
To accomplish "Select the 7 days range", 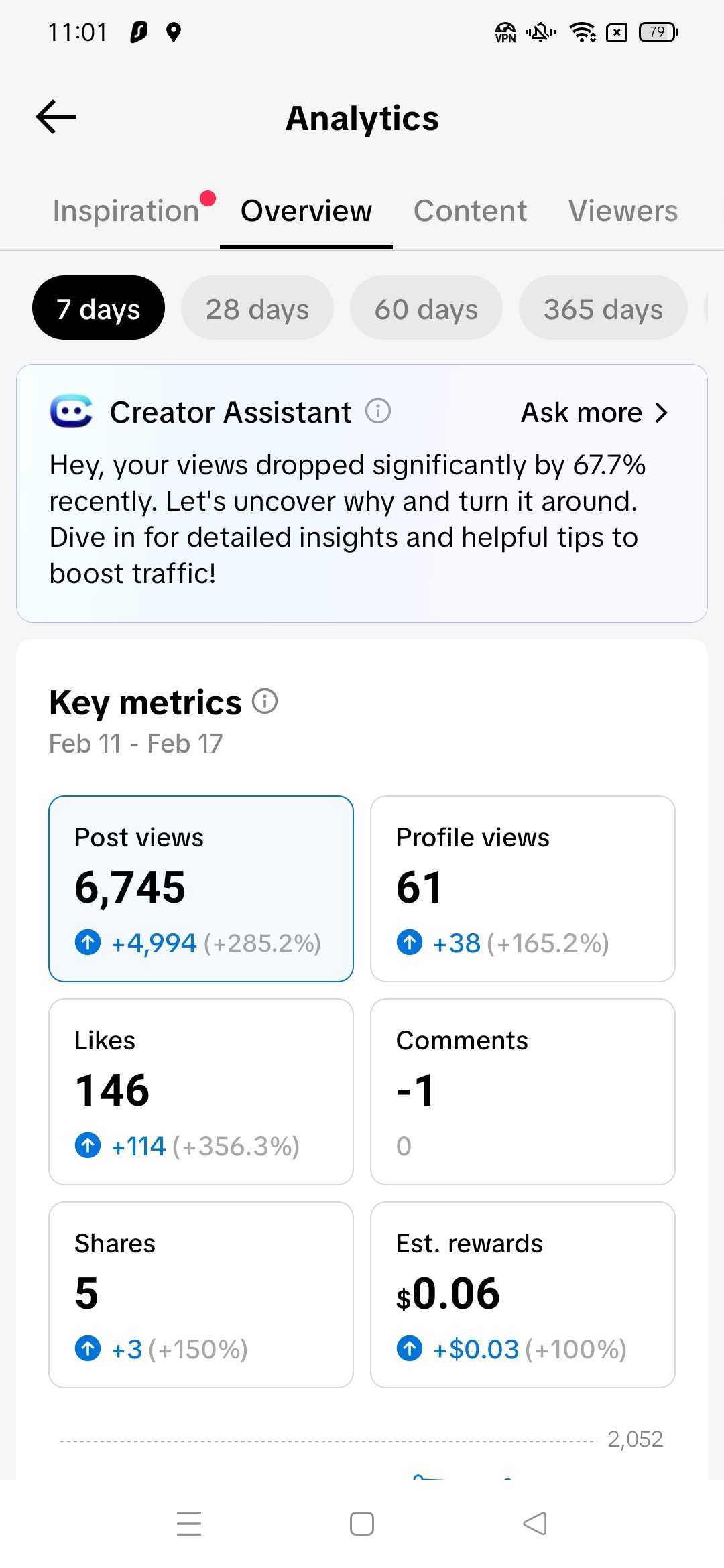I will tap(99, 308).
